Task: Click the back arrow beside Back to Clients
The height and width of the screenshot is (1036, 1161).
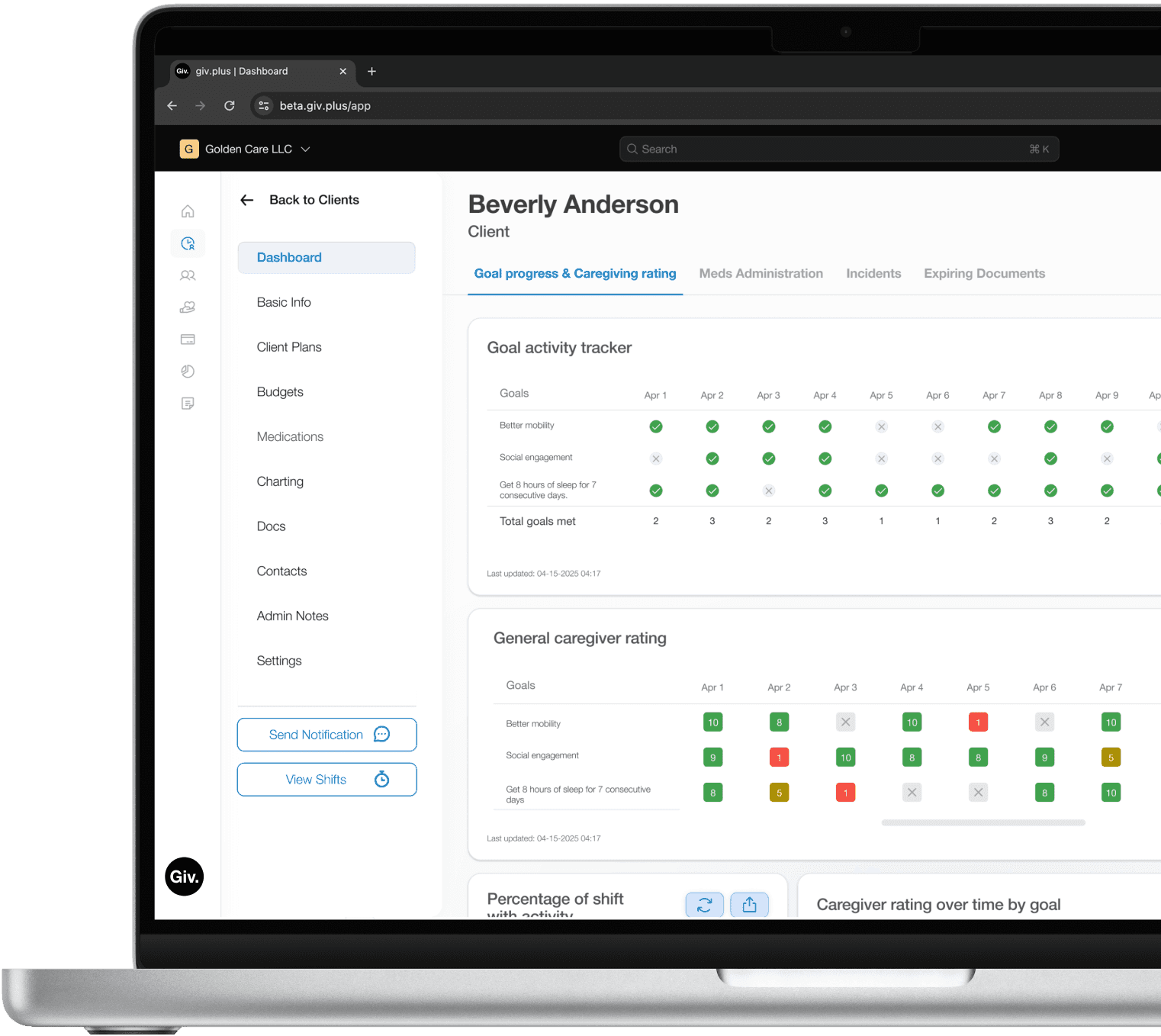Action: [246, 200]
